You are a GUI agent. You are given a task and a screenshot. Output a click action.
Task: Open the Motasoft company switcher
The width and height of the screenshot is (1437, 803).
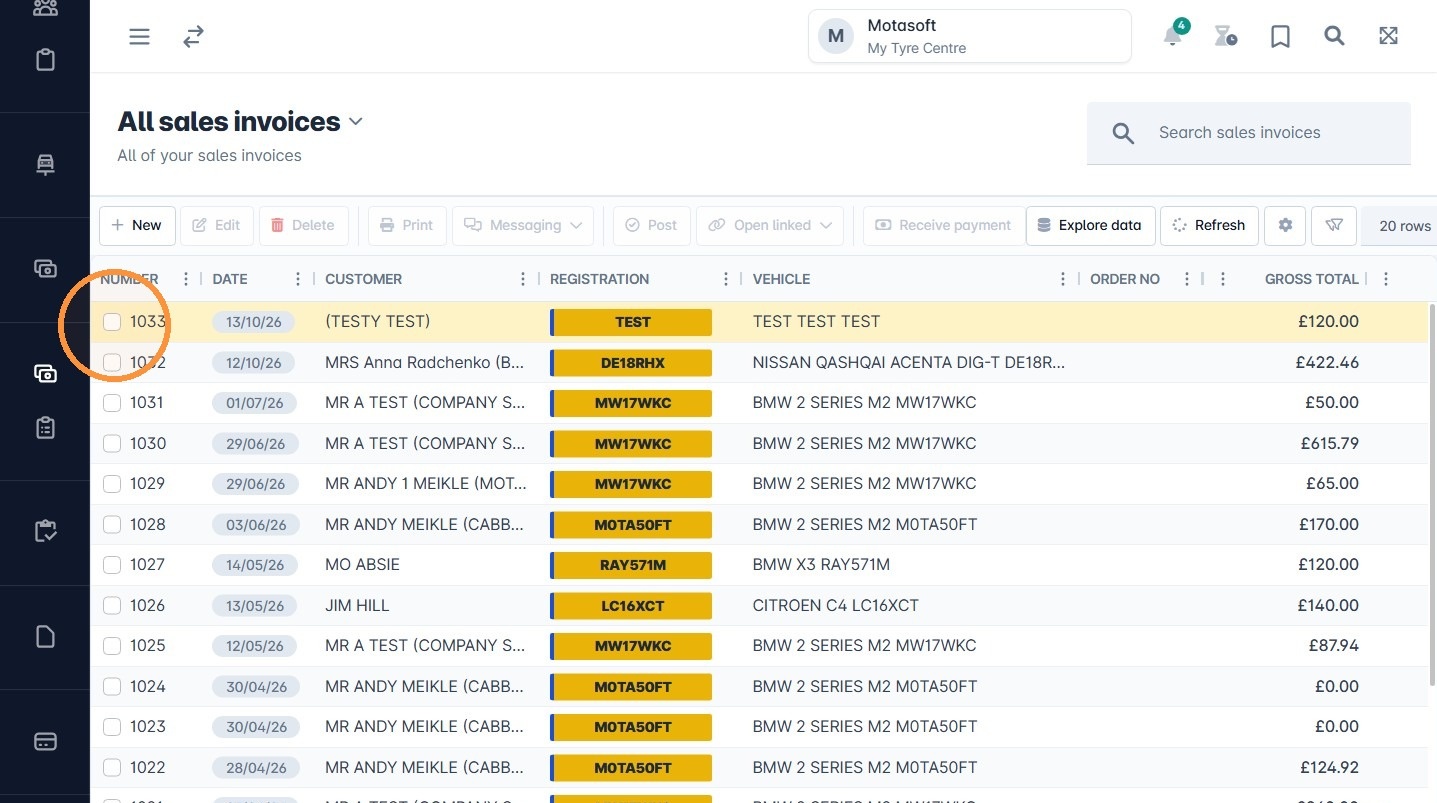[x=969, y=36]
